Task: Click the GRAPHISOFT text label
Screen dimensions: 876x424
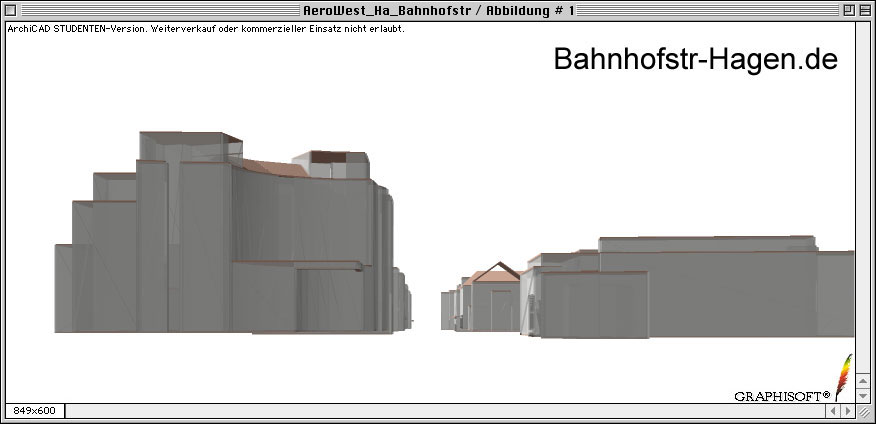Action: [x=782, y=396]
